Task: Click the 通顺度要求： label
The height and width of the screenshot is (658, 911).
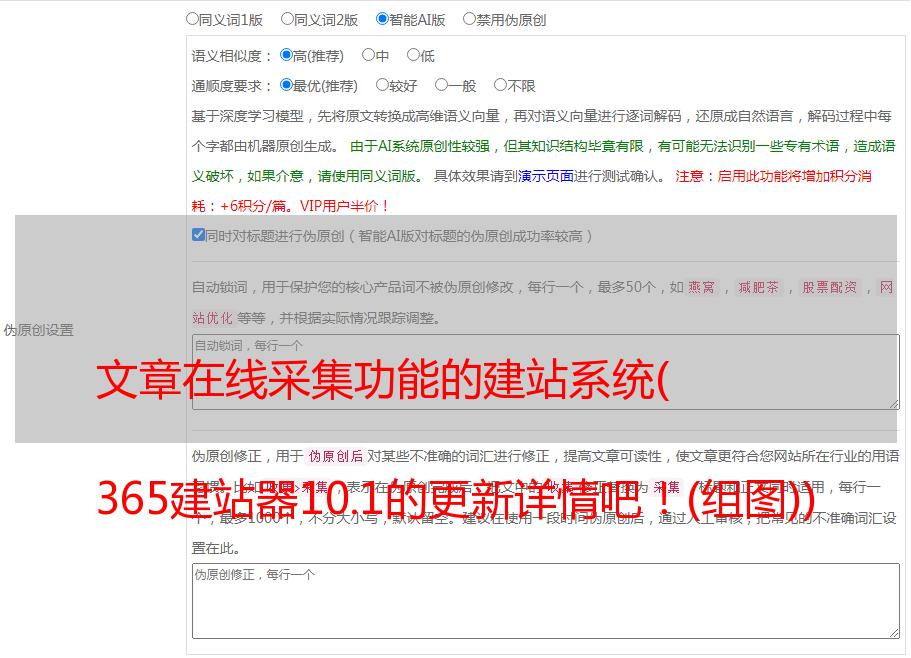Action: pos(232,86)
